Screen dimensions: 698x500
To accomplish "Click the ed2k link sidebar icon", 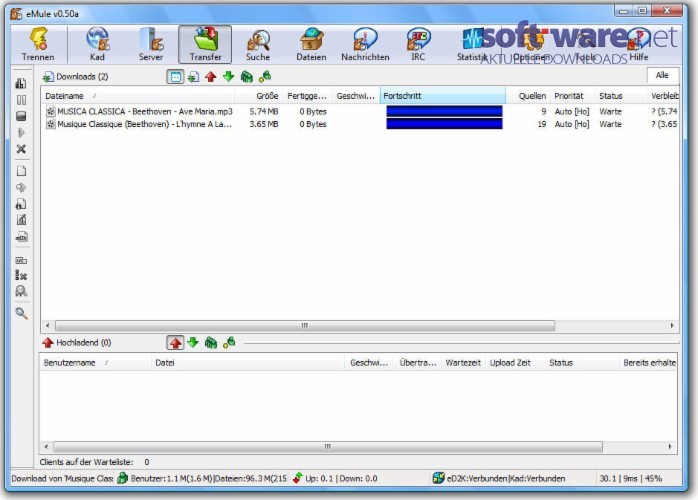I will point(21,237).
